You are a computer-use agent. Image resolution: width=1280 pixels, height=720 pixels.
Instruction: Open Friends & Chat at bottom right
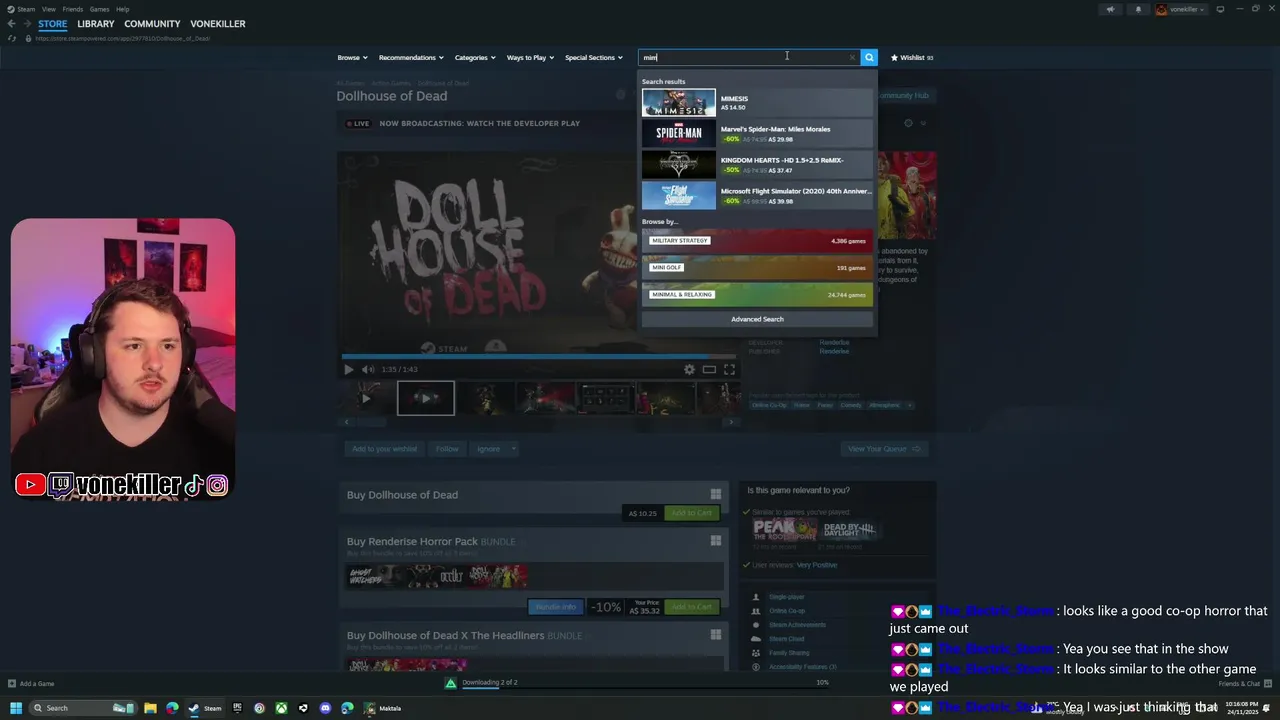coord(1244,684)
